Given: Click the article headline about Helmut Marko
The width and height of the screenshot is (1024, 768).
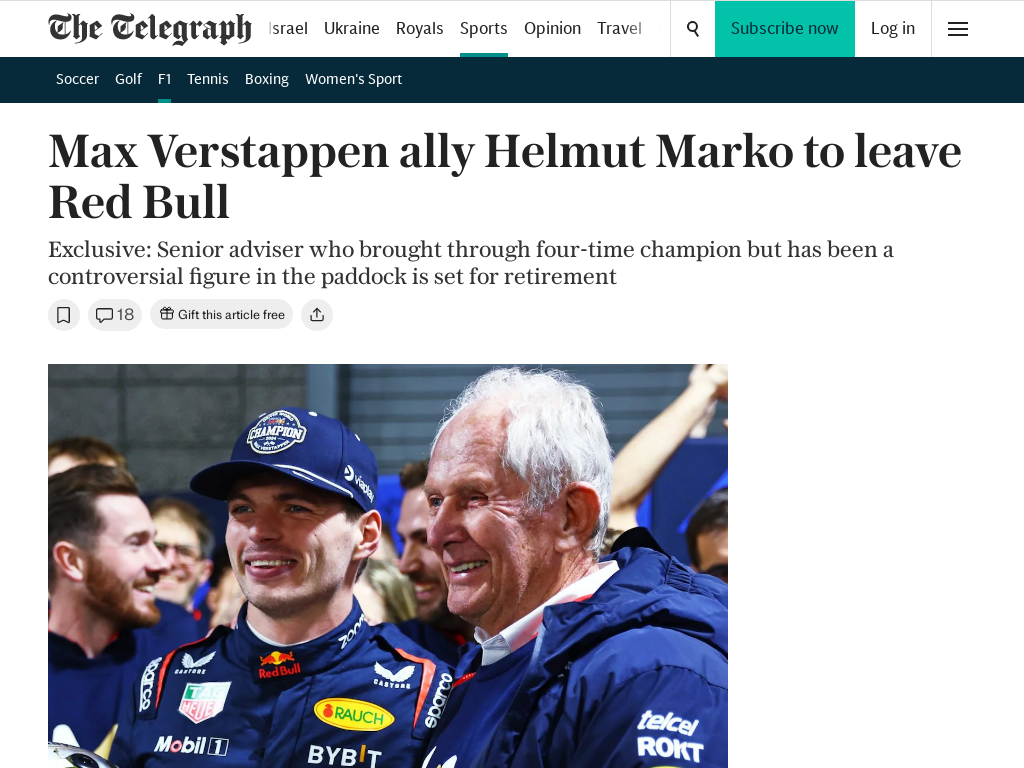Looking at the screenshot, I should pyautogui.click(x=505, y=177).
